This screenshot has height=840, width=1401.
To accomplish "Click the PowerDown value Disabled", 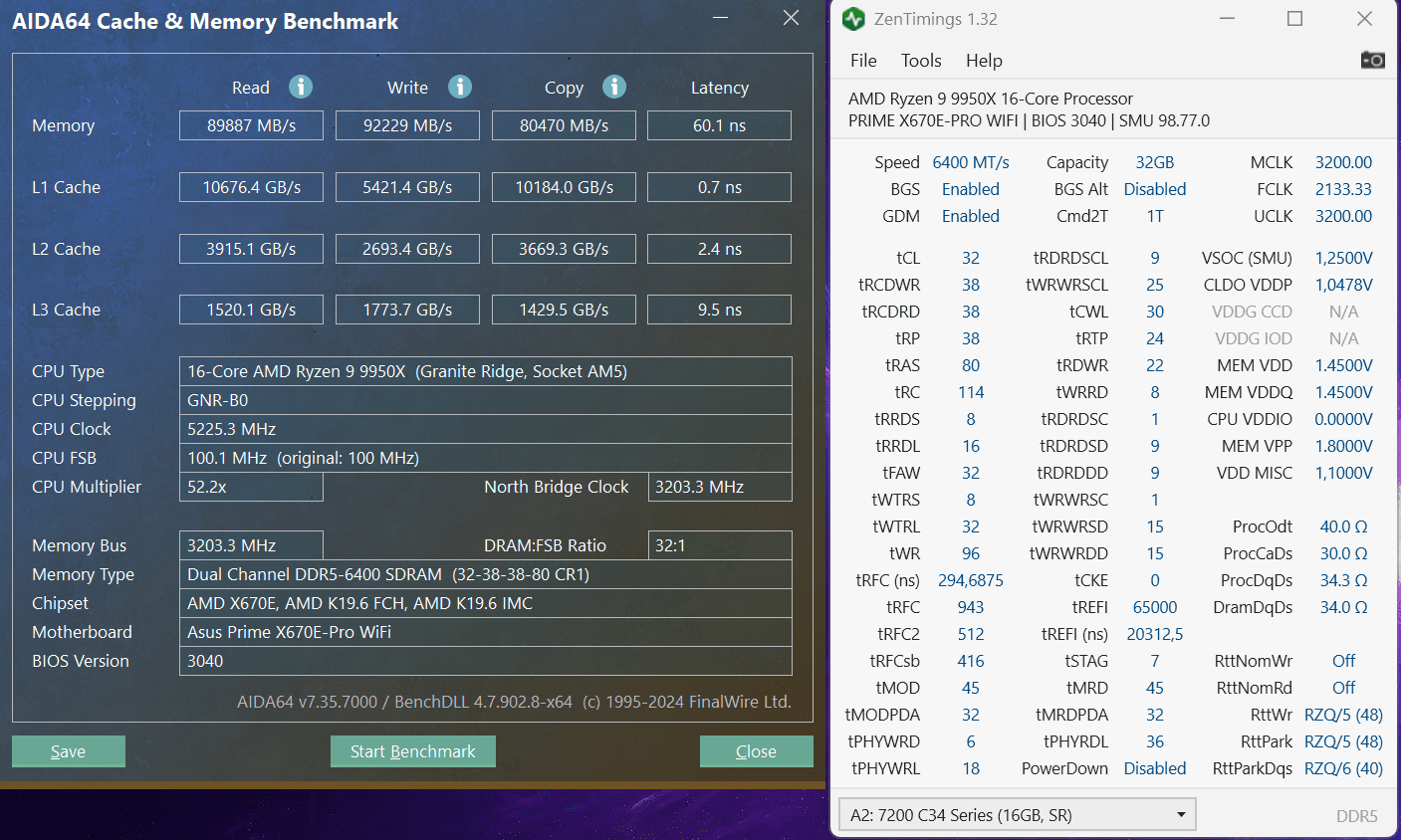I will (x=1155, y=768).
